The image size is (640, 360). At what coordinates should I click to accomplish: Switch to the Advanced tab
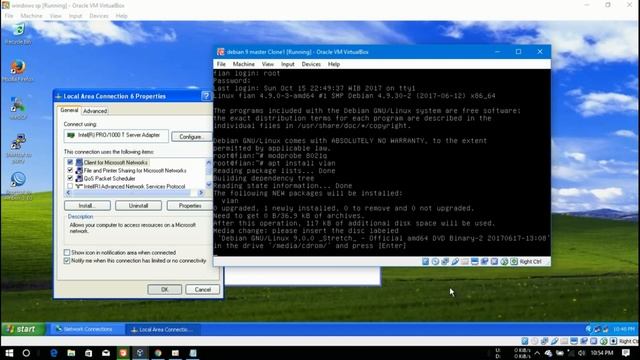pos(95,111)
